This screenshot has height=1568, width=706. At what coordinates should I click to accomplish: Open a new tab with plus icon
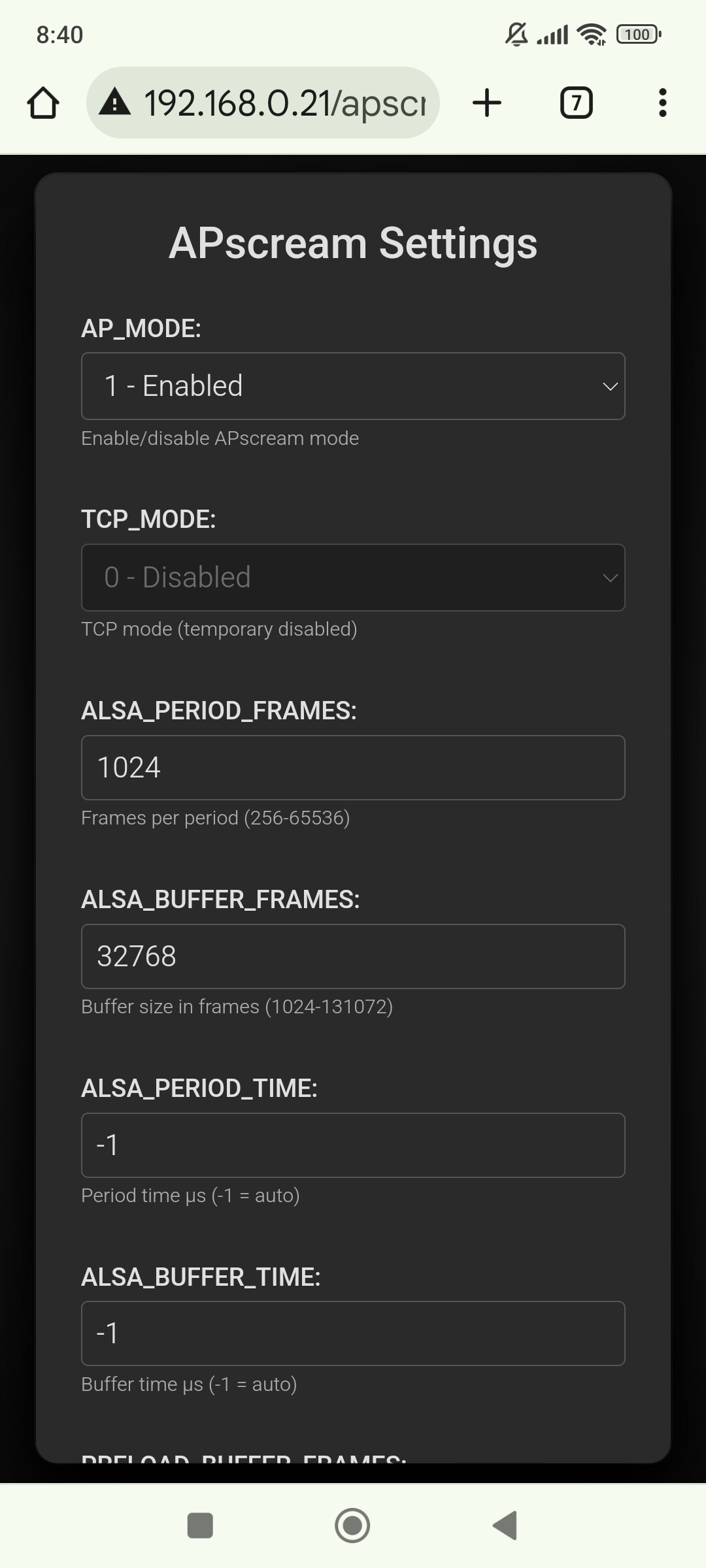coord(487,103)
